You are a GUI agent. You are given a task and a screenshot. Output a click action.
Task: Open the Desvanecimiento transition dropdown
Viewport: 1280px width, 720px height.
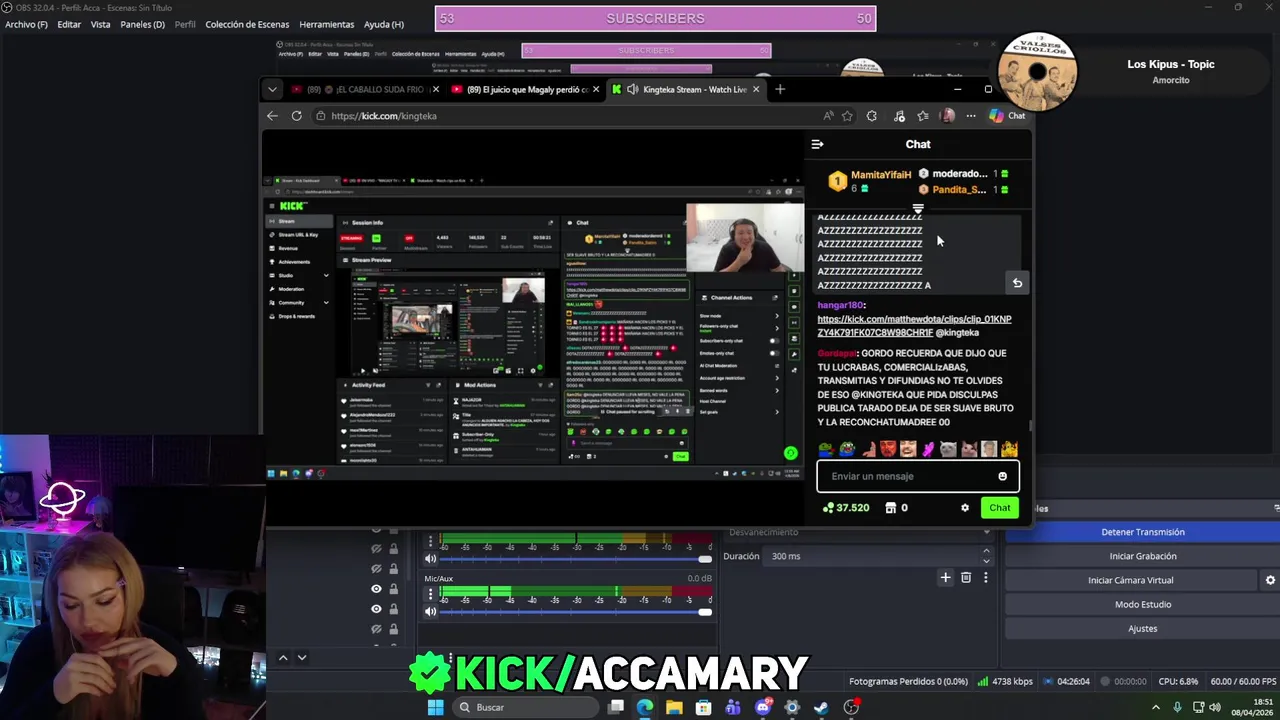tap(858, 532)
